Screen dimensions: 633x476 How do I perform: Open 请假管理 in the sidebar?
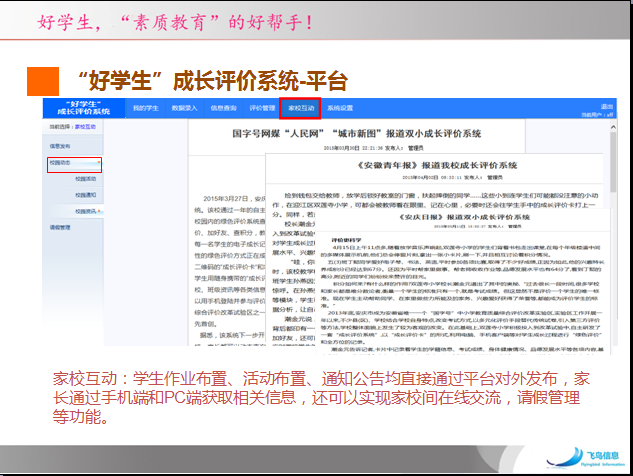point(62,228)
